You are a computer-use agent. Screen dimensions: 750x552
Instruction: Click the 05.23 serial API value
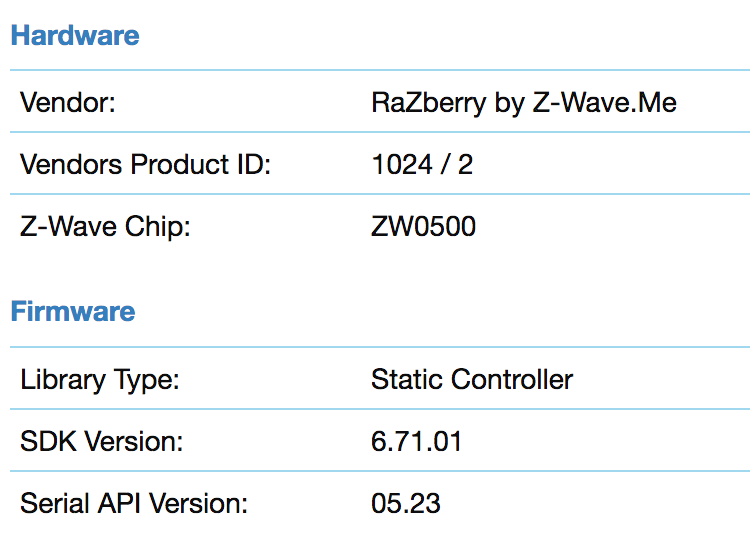(406, 504)
